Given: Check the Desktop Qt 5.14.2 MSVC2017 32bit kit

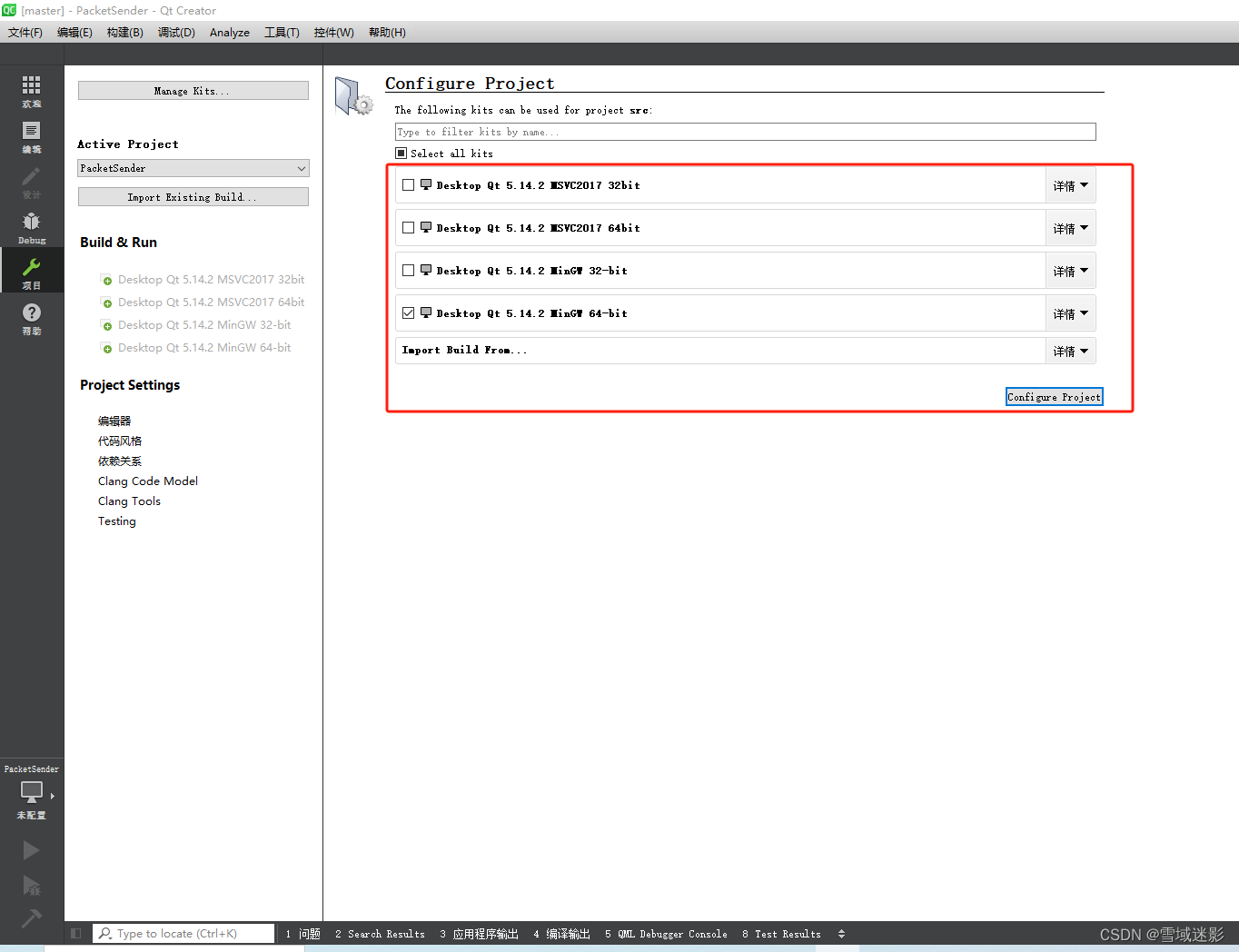Looking at the screenshot, I should click(408, 184).
